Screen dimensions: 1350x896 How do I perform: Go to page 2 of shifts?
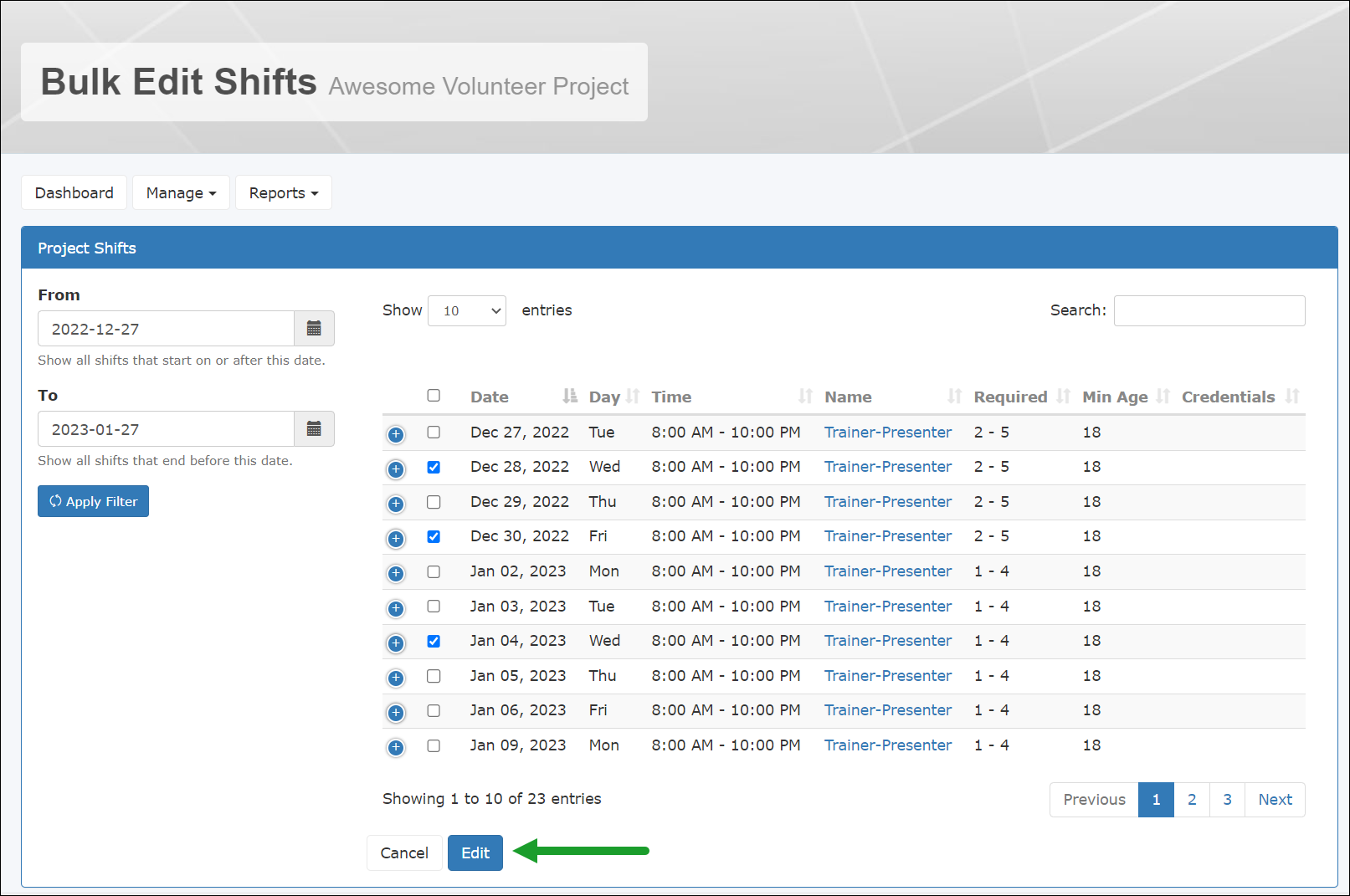[1192, 800]
